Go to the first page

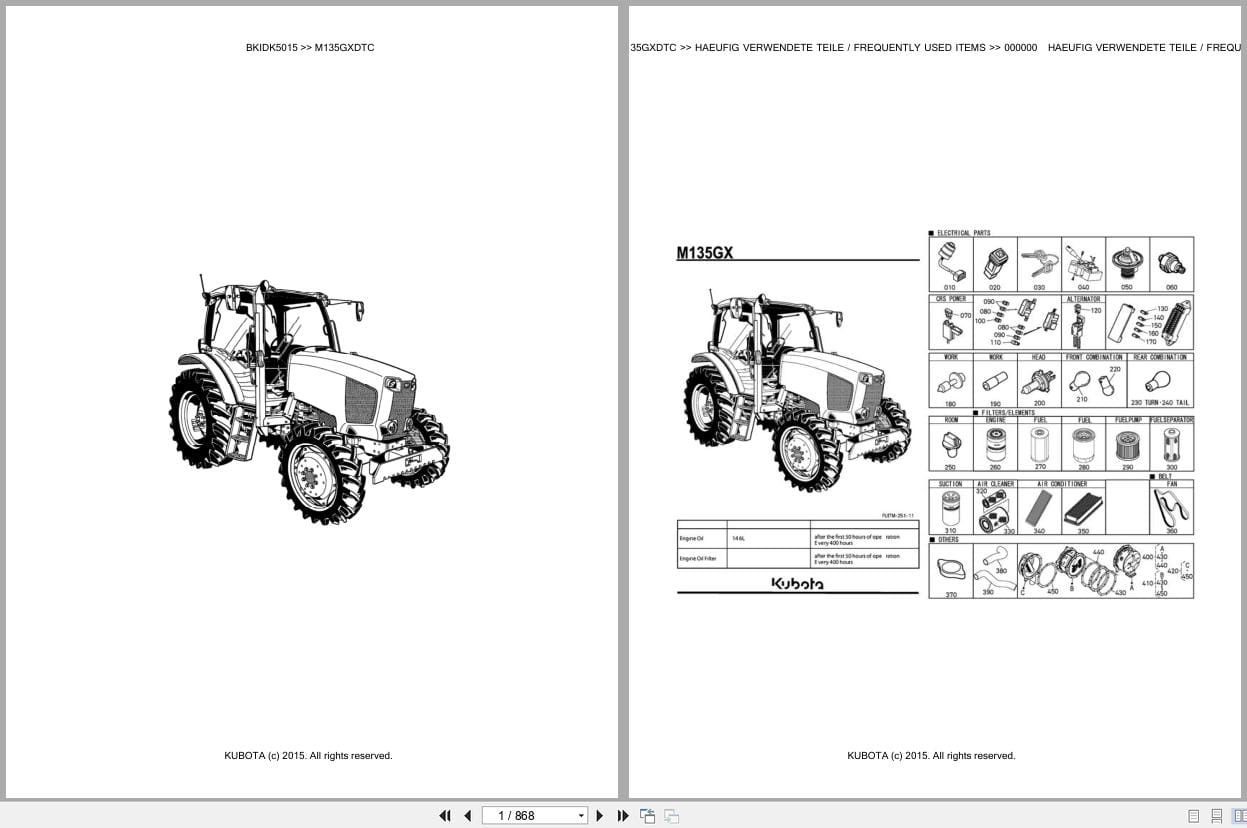(x=445, y=816)
